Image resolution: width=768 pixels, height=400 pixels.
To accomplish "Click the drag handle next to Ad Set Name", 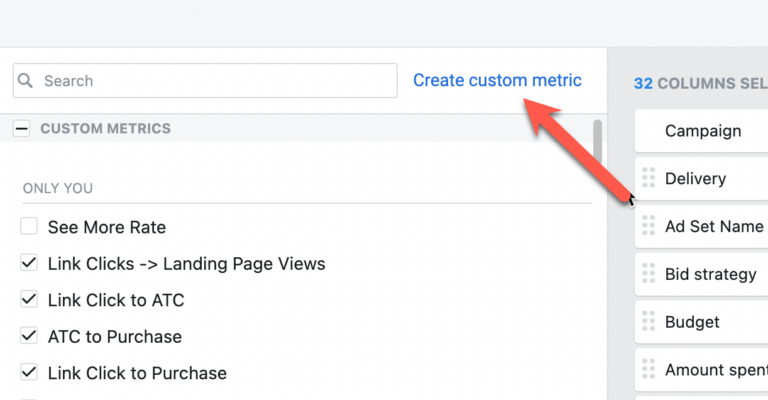I will (648, 226).
